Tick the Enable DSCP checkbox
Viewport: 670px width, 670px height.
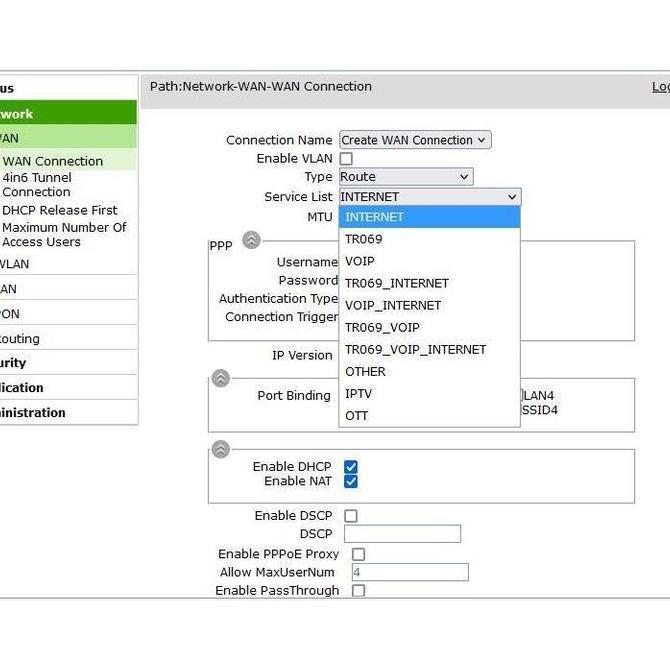click(351, 516)
